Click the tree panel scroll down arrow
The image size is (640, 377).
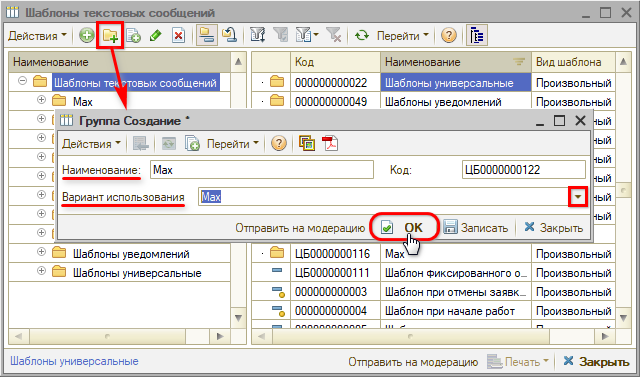[x=239, y=318]
